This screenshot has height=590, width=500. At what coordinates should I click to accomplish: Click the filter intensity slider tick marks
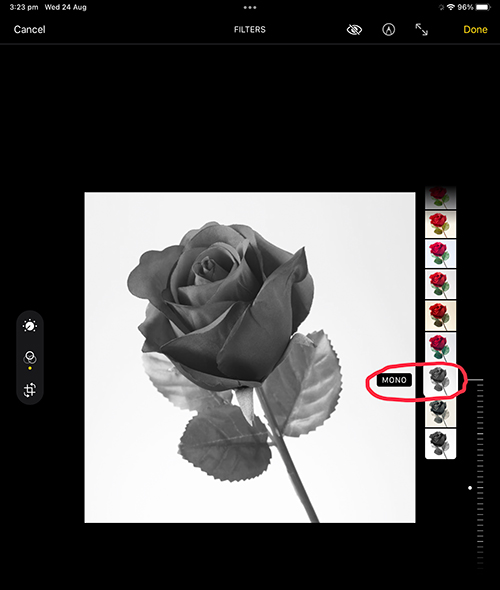click(x=480, y=474)
